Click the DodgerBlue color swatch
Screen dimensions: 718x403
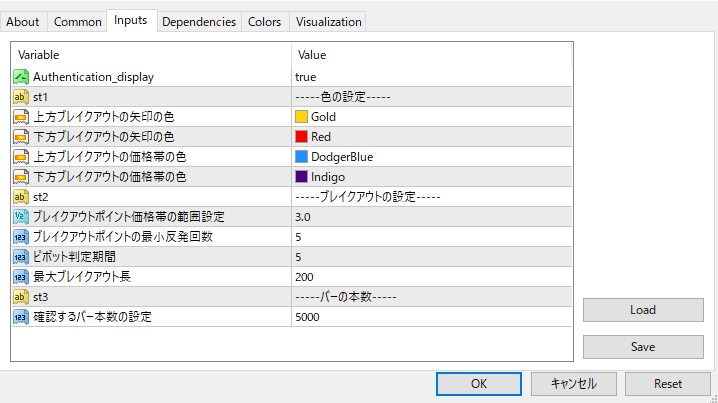coord(301,157)
